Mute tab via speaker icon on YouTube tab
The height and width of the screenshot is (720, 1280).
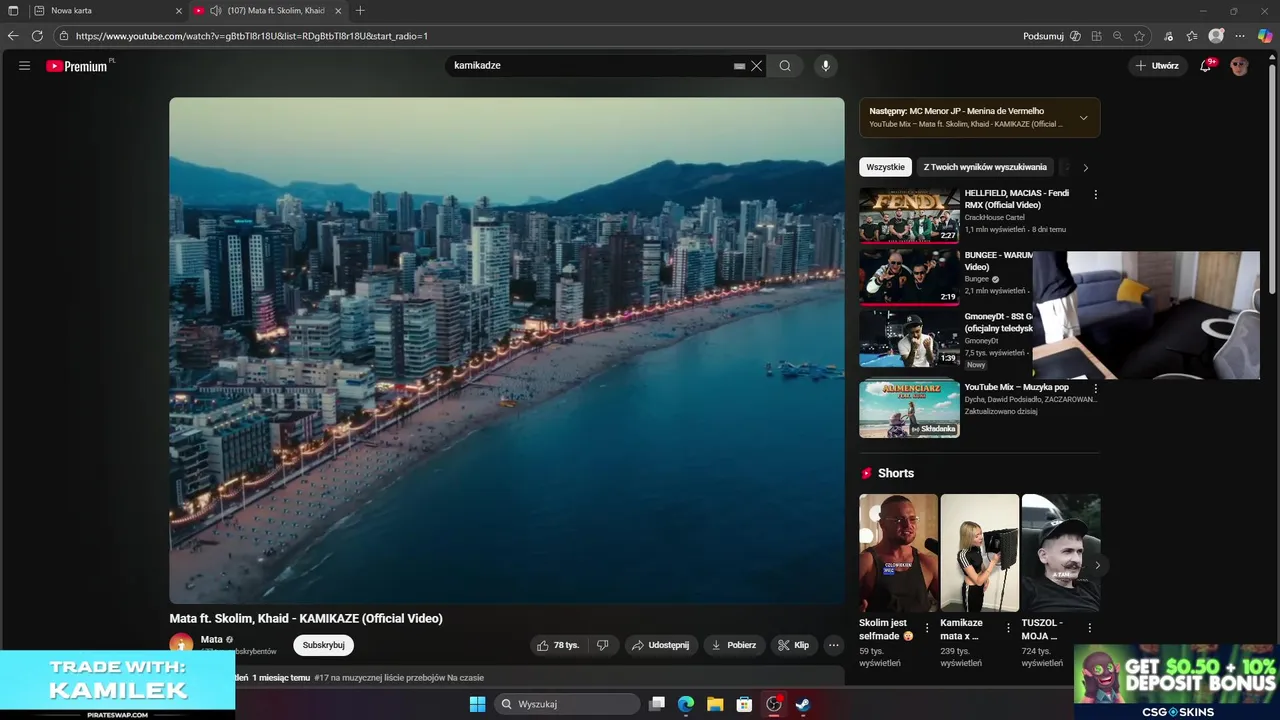pos(215,11)
